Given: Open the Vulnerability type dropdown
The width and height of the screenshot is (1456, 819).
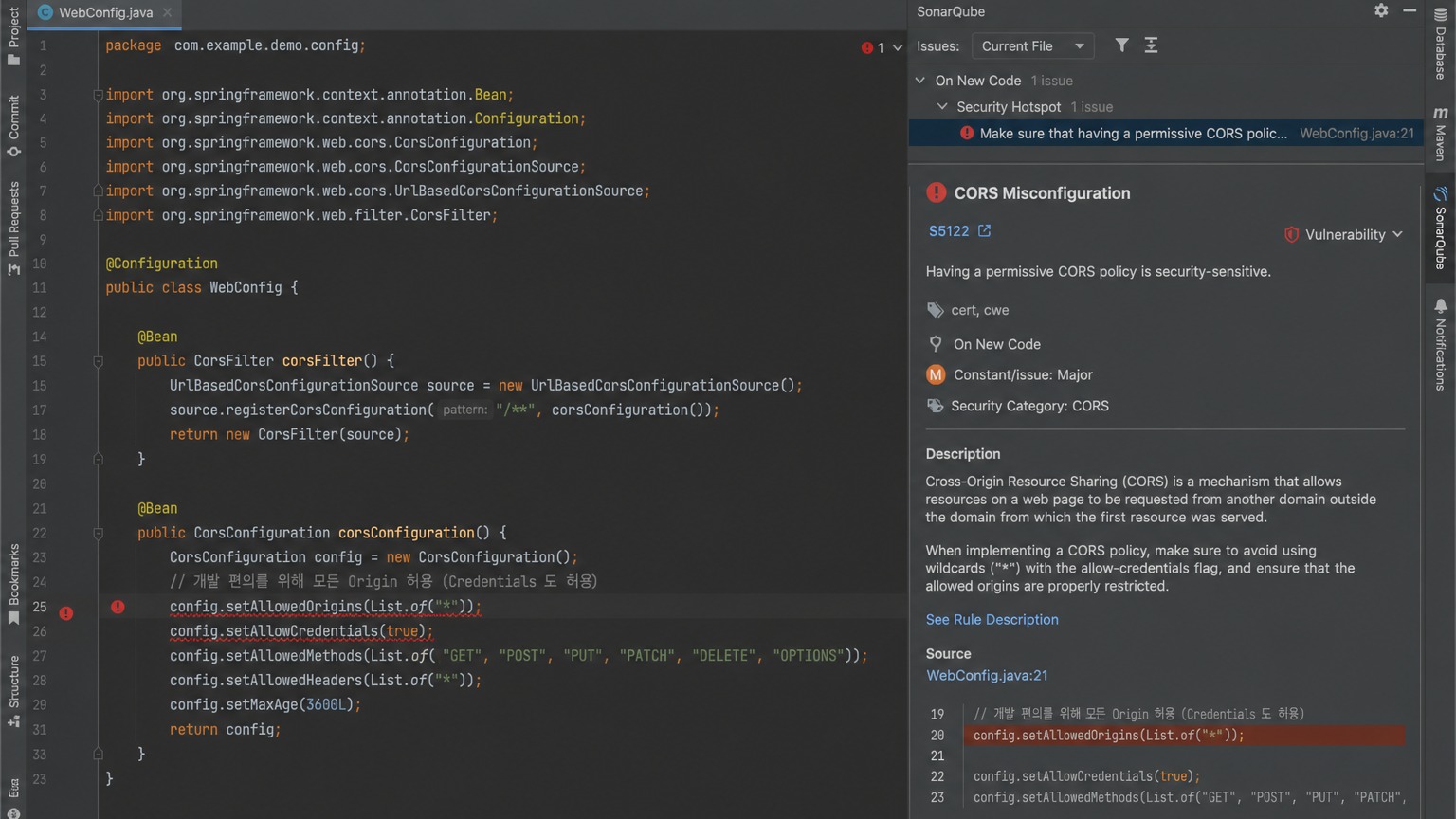Looking at the screenshot, I should pos(1343,234).
